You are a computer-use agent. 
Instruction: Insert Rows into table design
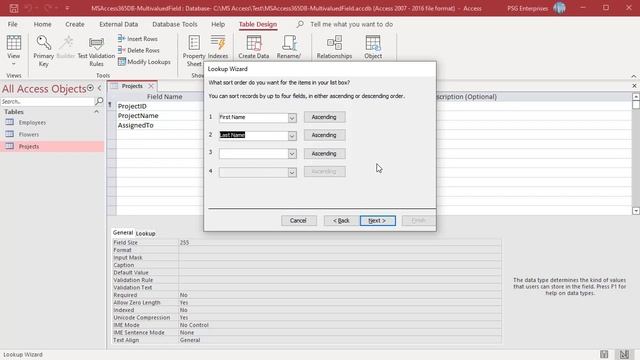[138, 39]
